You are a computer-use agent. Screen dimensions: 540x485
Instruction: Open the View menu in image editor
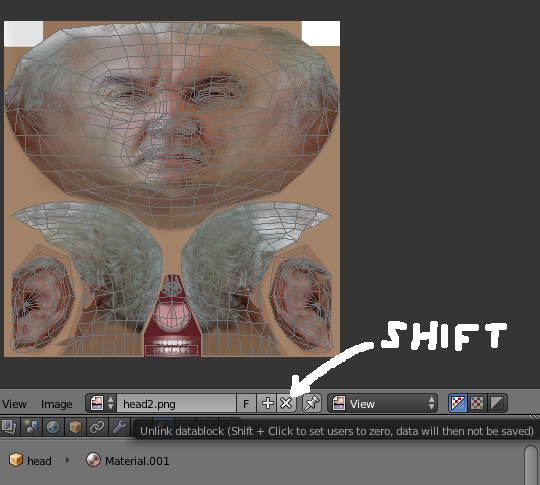click(x=14, y=404)
